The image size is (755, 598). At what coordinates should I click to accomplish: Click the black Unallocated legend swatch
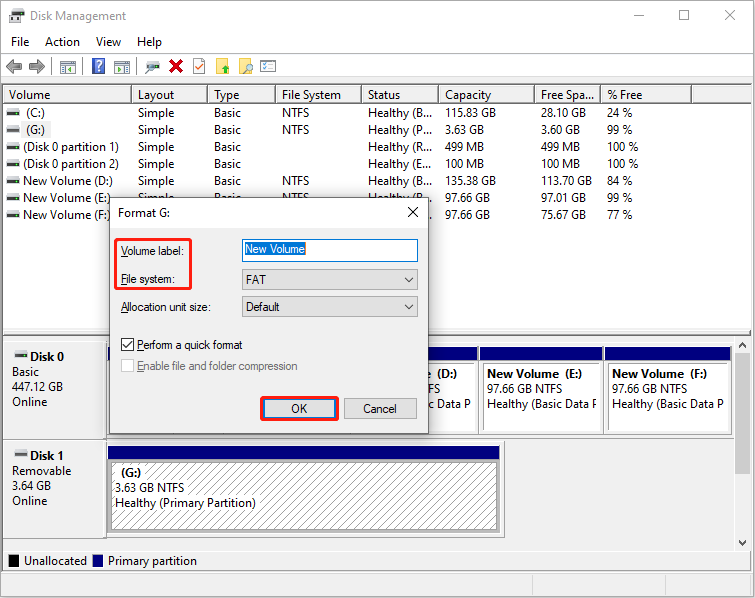tap(14, 561)
